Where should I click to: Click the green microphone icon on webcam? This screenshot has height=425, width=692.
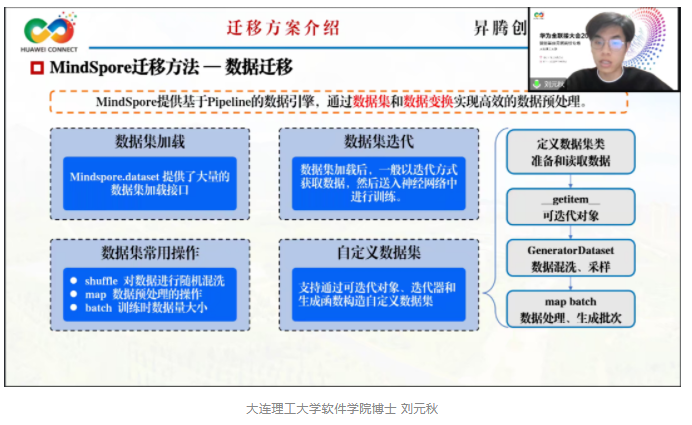tap(536, 84)
